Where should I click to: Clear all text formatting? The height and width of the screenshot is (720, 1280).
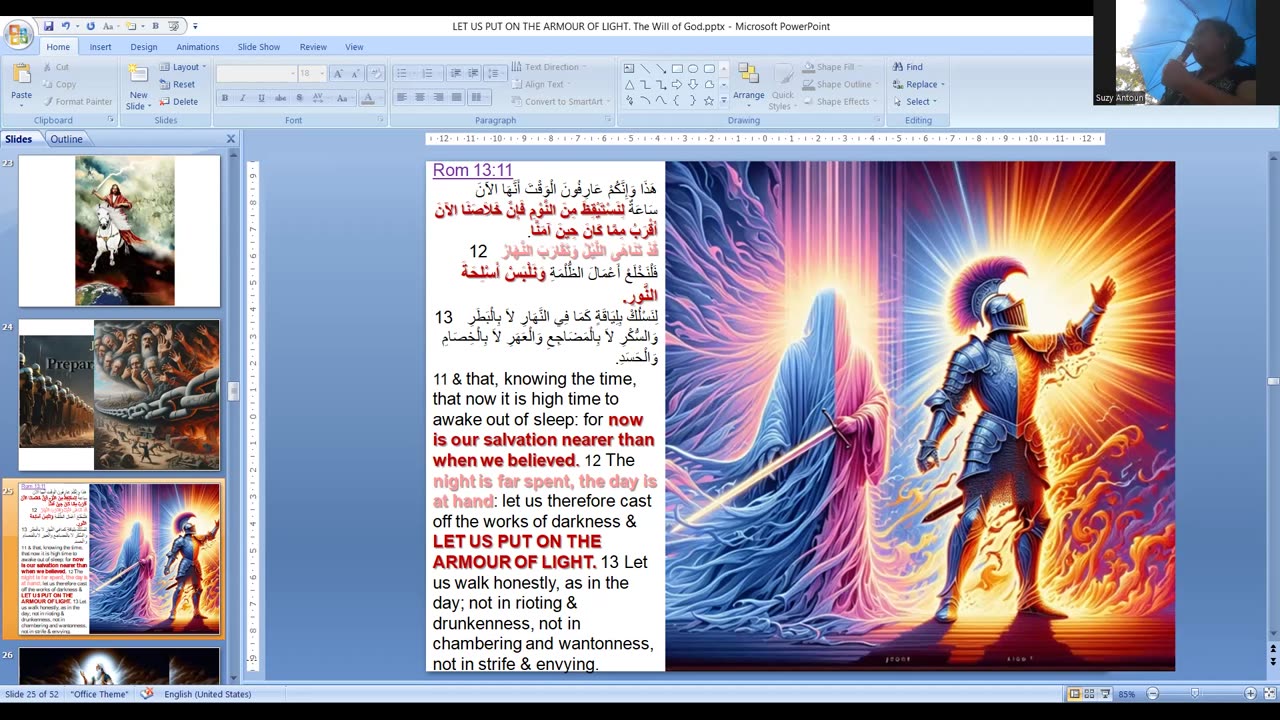376,74
